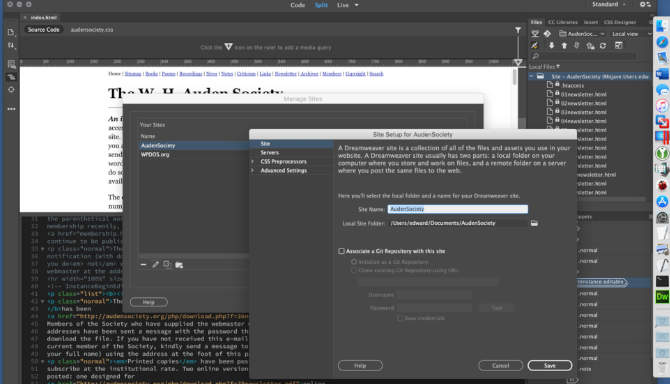The width and height of the screenshot is (670, 384).
Task: Click the Recordings link on the page
Action: [x=191, y=74]
